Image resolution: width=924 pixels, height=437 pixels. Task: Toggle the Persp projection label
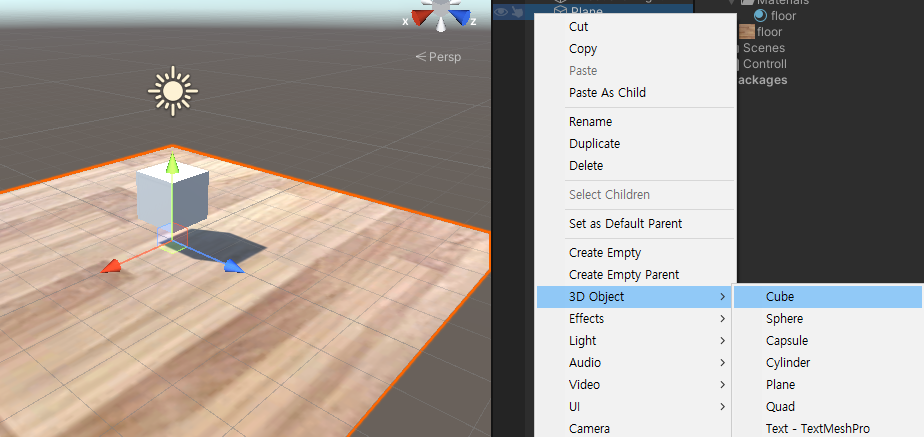point(438,57)
